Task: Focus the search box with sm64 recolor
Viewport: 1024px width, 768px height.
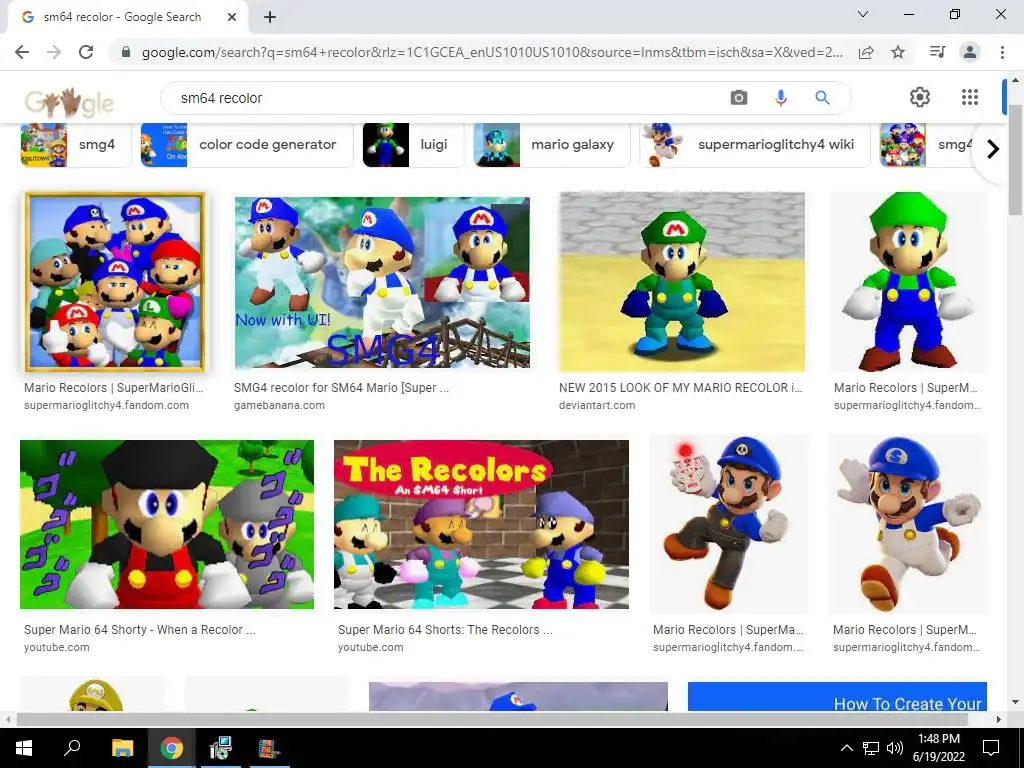Action: [x=444, y=98]
